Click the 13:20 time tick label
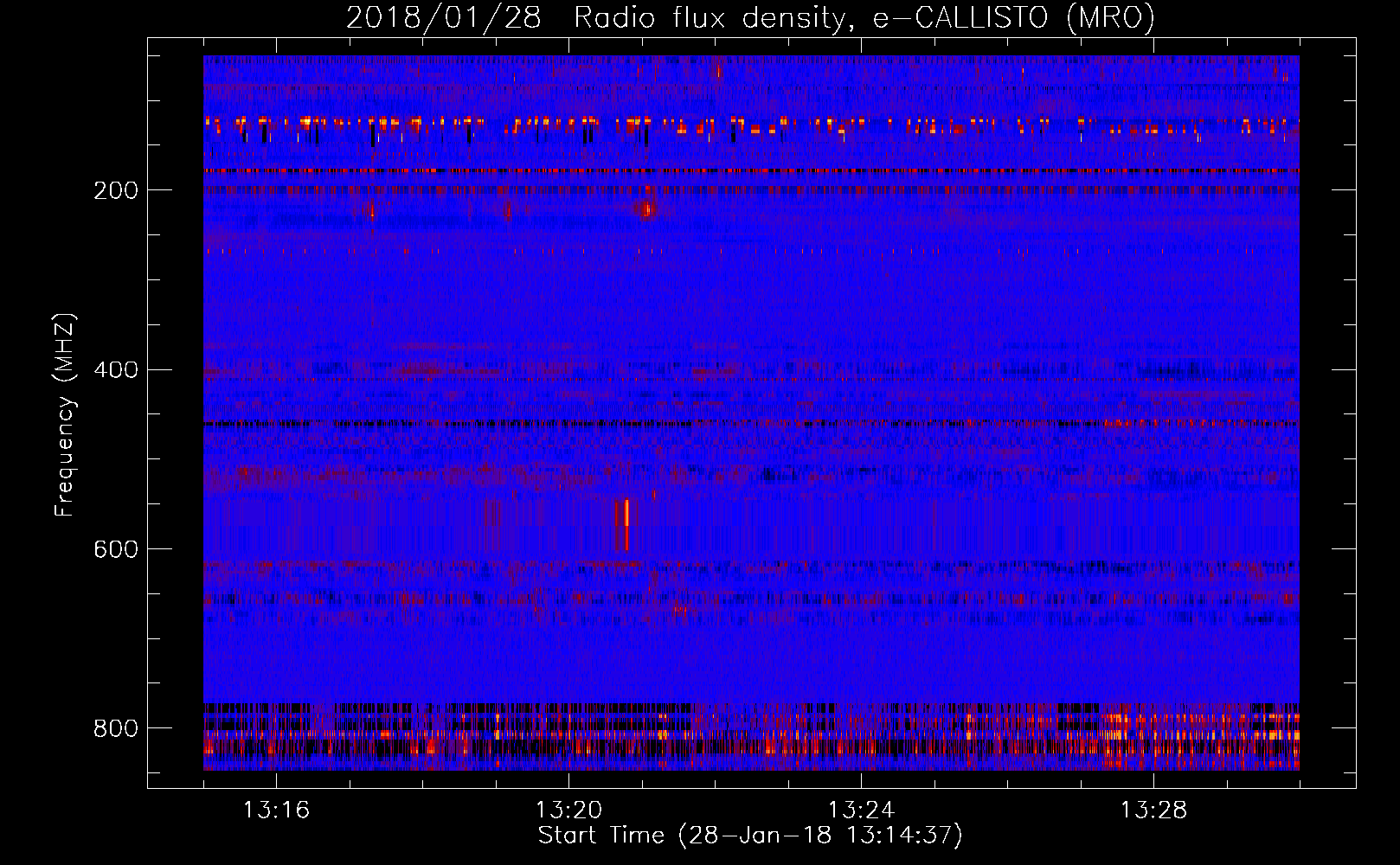1400x865 pixels. (568, 811)
